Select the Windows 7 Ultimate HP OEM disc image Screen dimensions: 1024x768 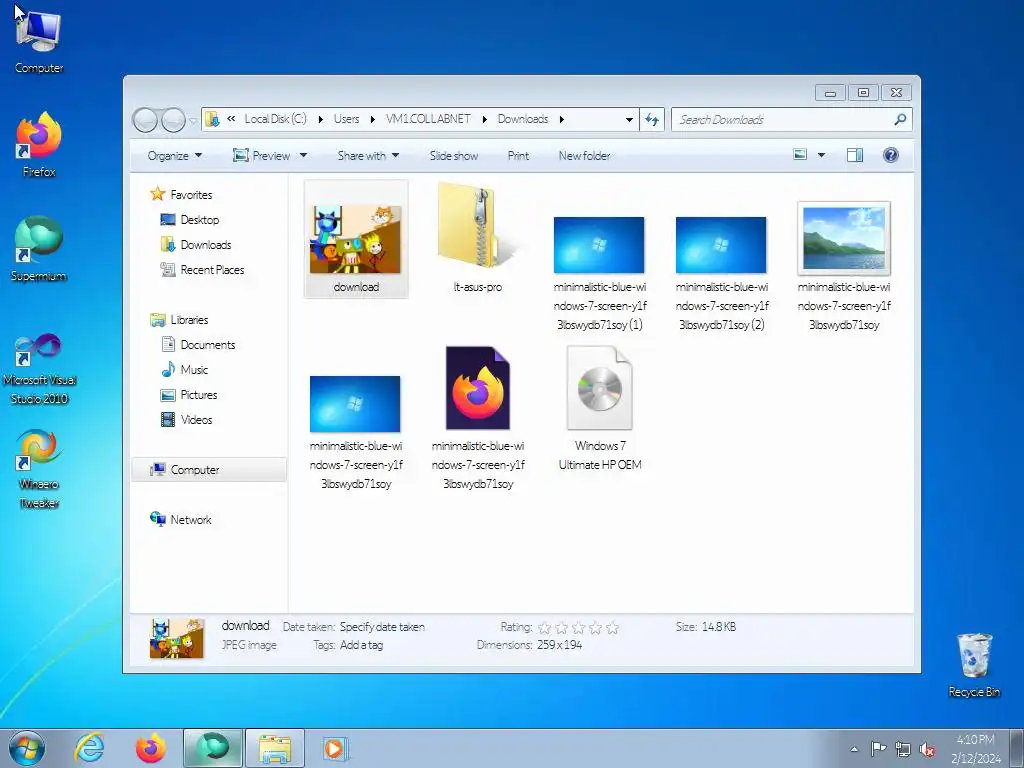[600, 408]
